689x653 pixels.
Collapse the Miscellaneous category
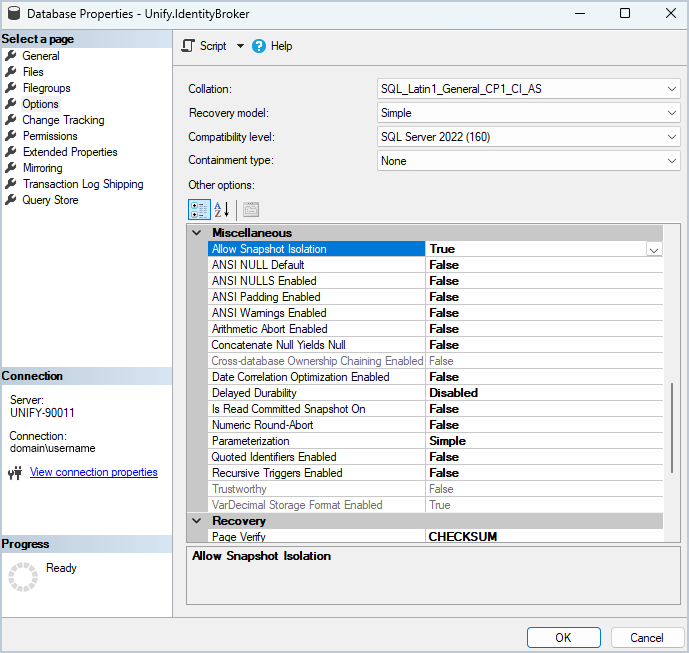click(x=197, y=232)
